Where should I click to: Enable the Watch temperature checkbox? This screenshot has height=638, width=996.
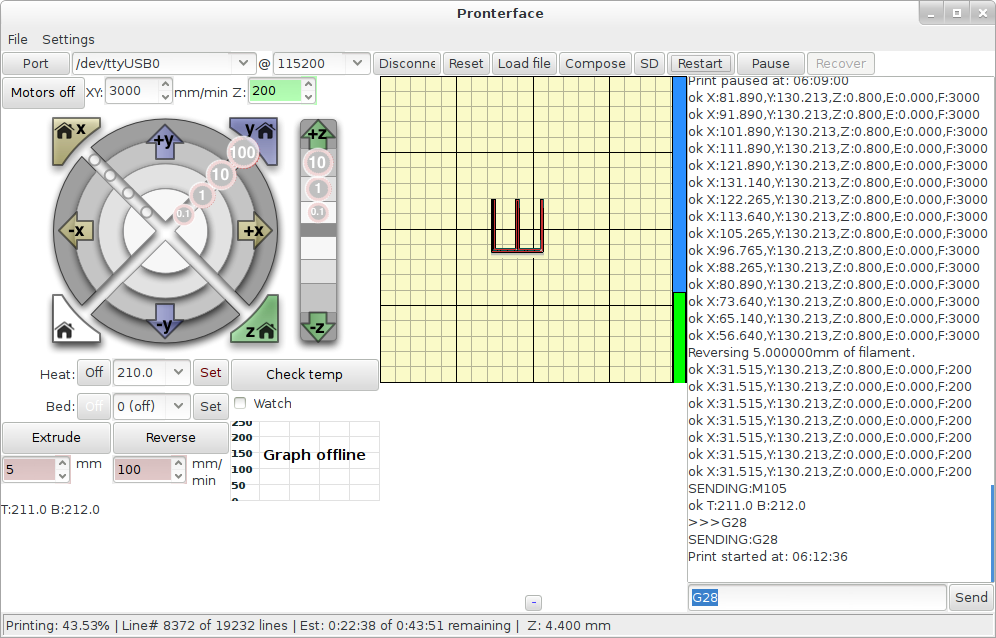(240, 403)
